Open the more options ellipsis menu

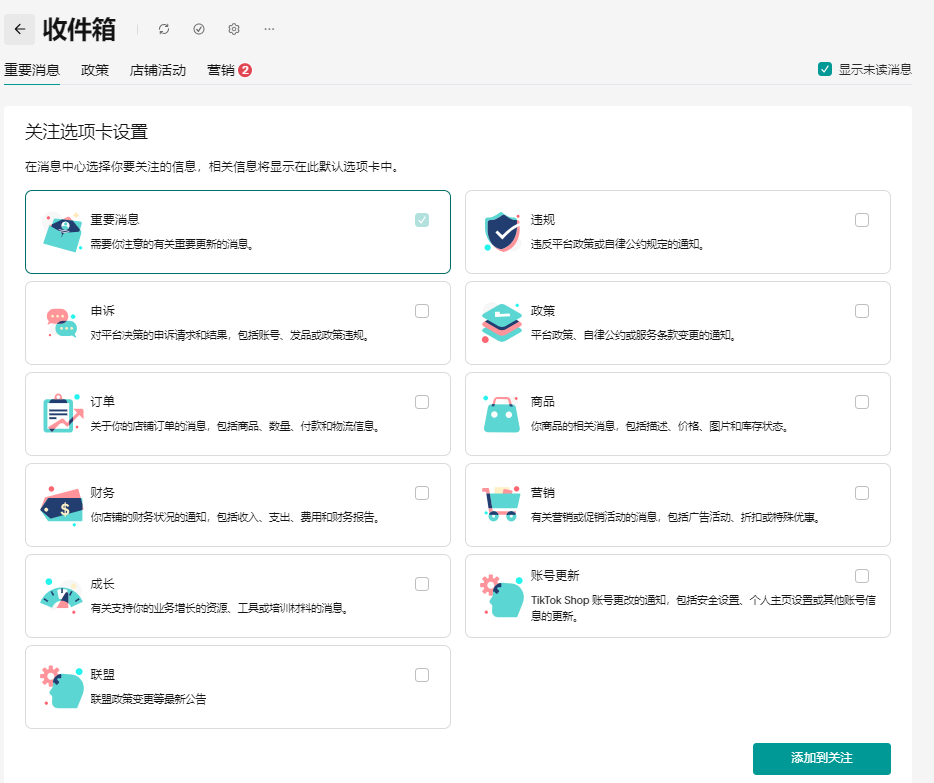pyautogui.click(x=269, y=29)
